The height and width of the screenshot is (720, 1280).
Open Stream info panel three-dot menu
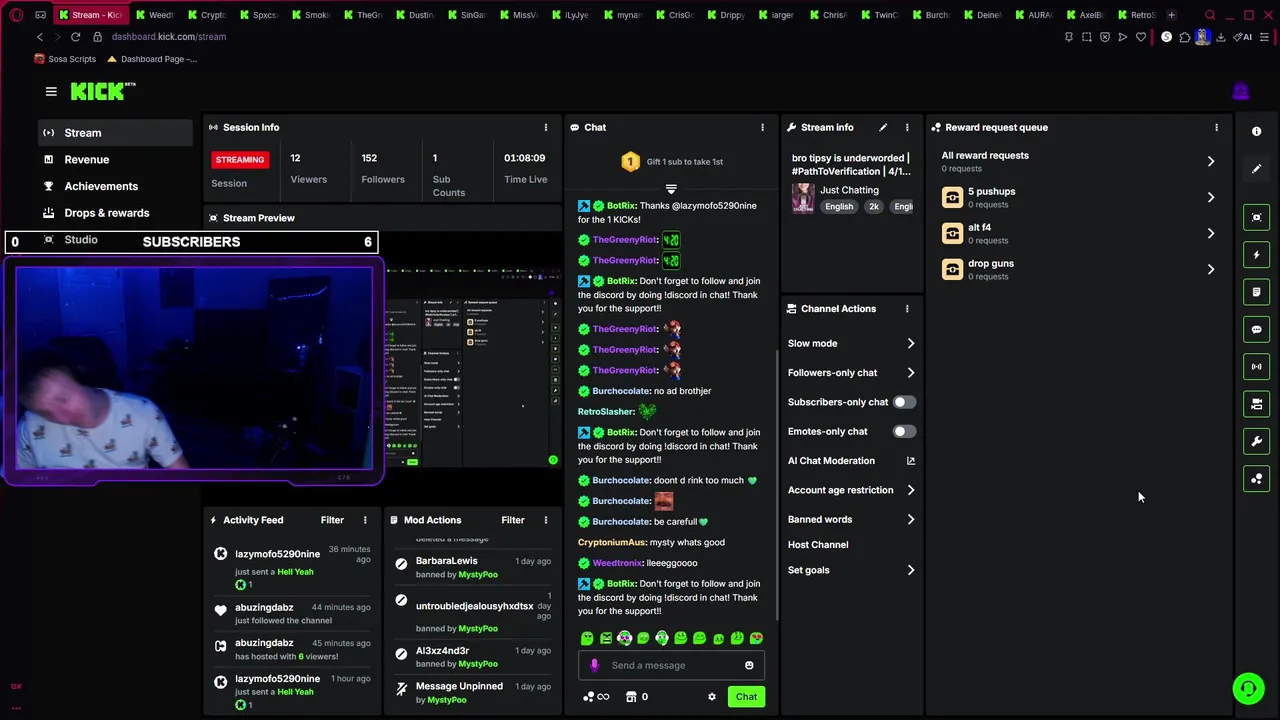pyautogui.click(x=907, y=127)
